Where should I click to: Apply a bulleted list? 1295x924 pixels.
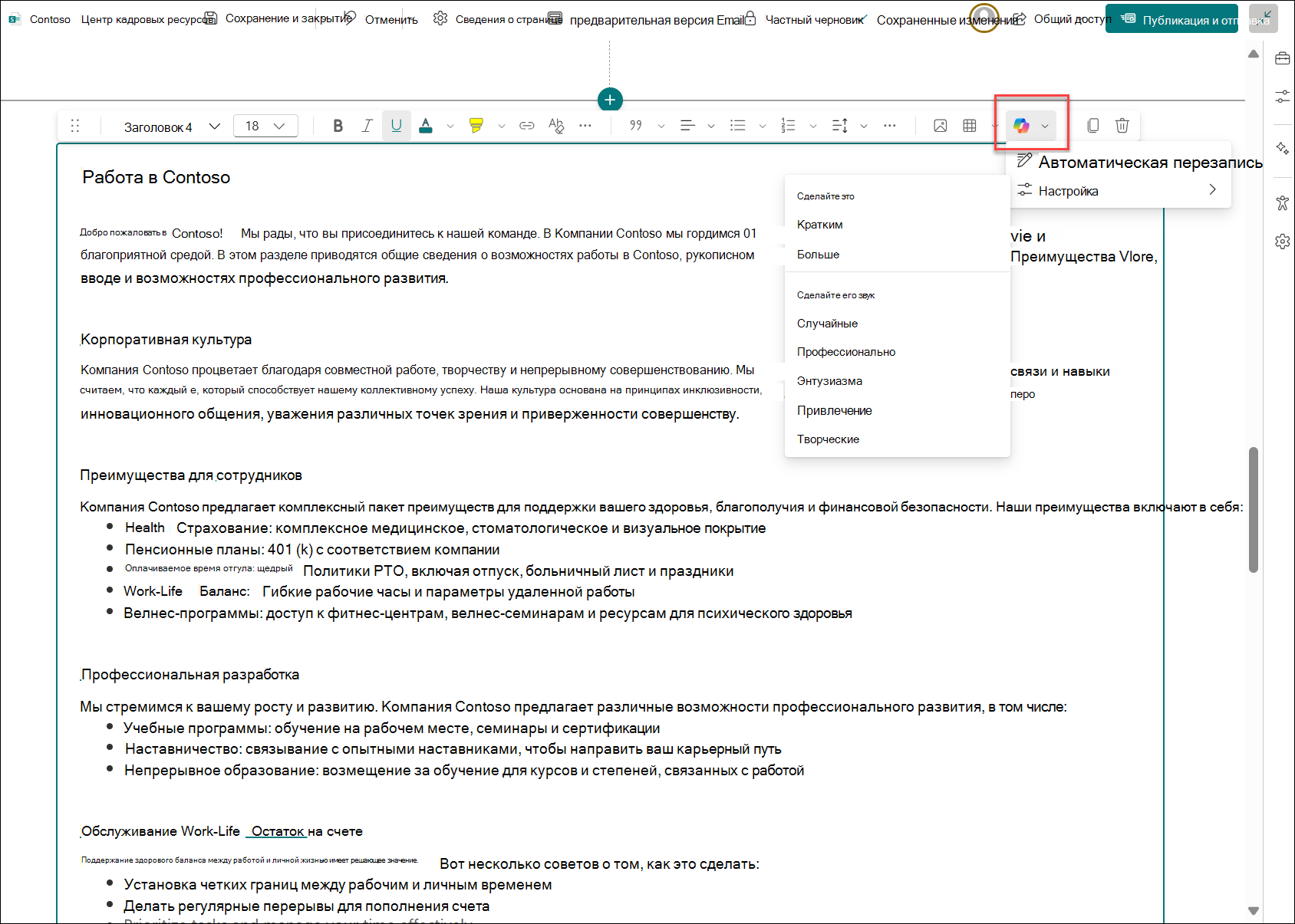[738, 126]
